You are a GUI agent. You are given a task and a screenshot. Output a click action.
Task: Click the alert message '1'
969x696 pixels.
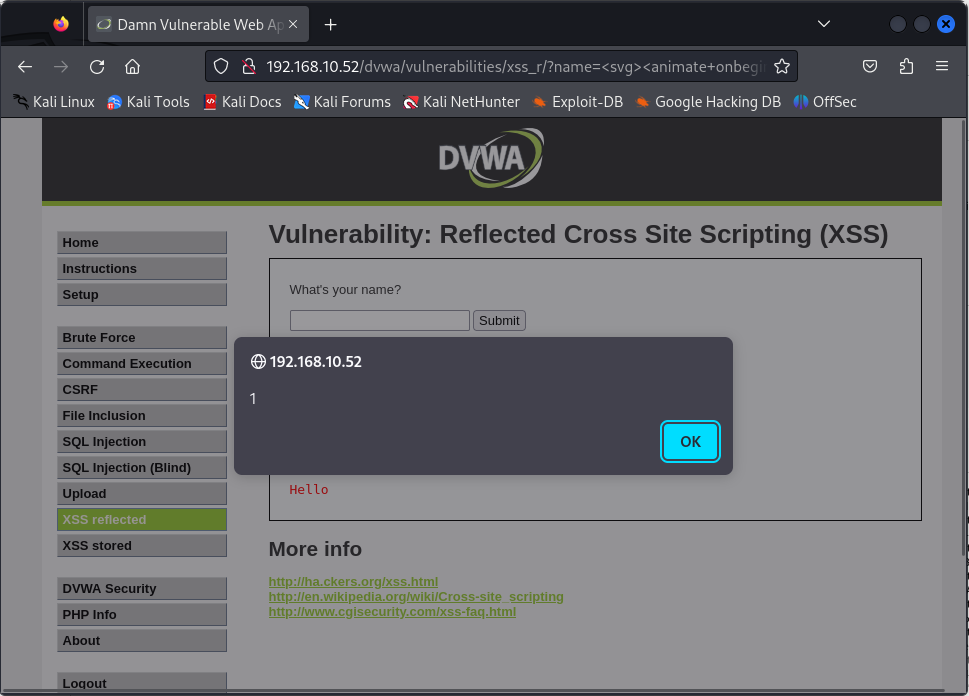[253, 399]
